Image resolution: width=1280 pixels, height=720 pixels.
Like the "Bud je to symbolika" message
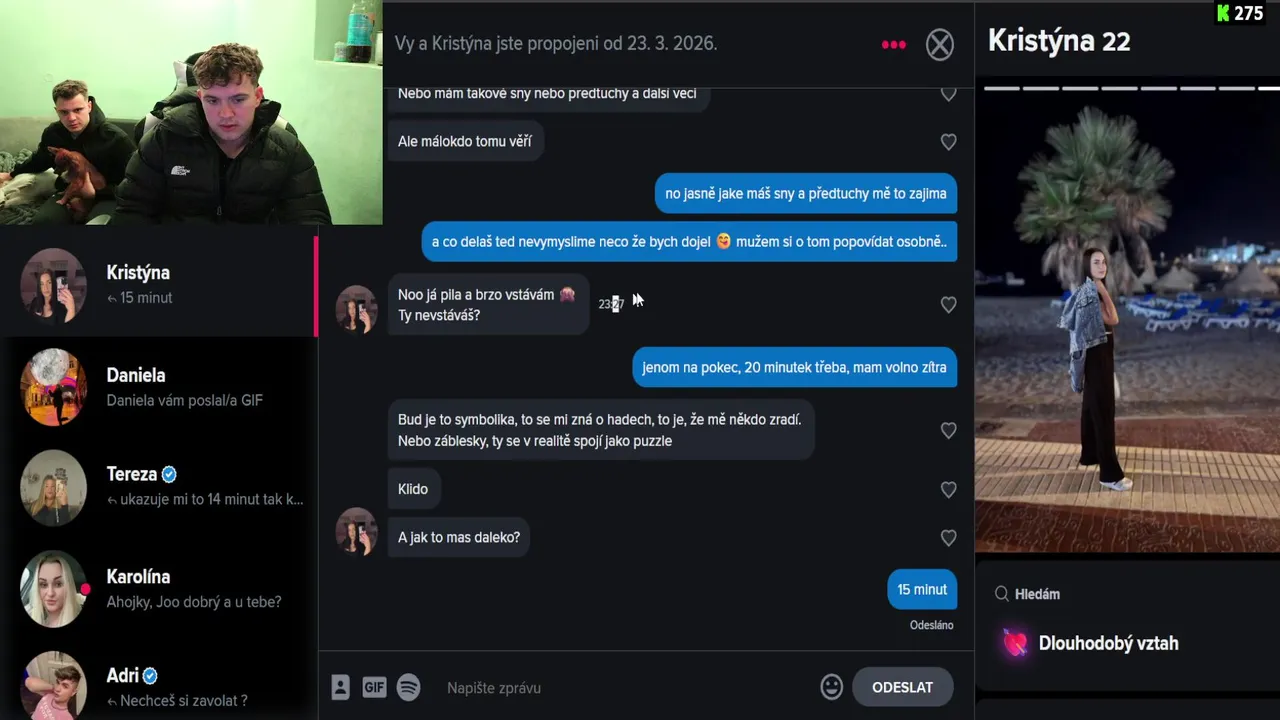point(948,431)
